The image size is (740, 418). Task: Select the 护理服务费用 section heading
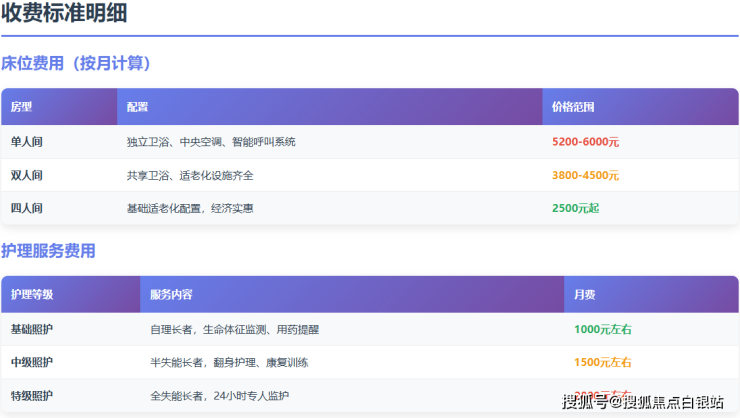point(48,251)
